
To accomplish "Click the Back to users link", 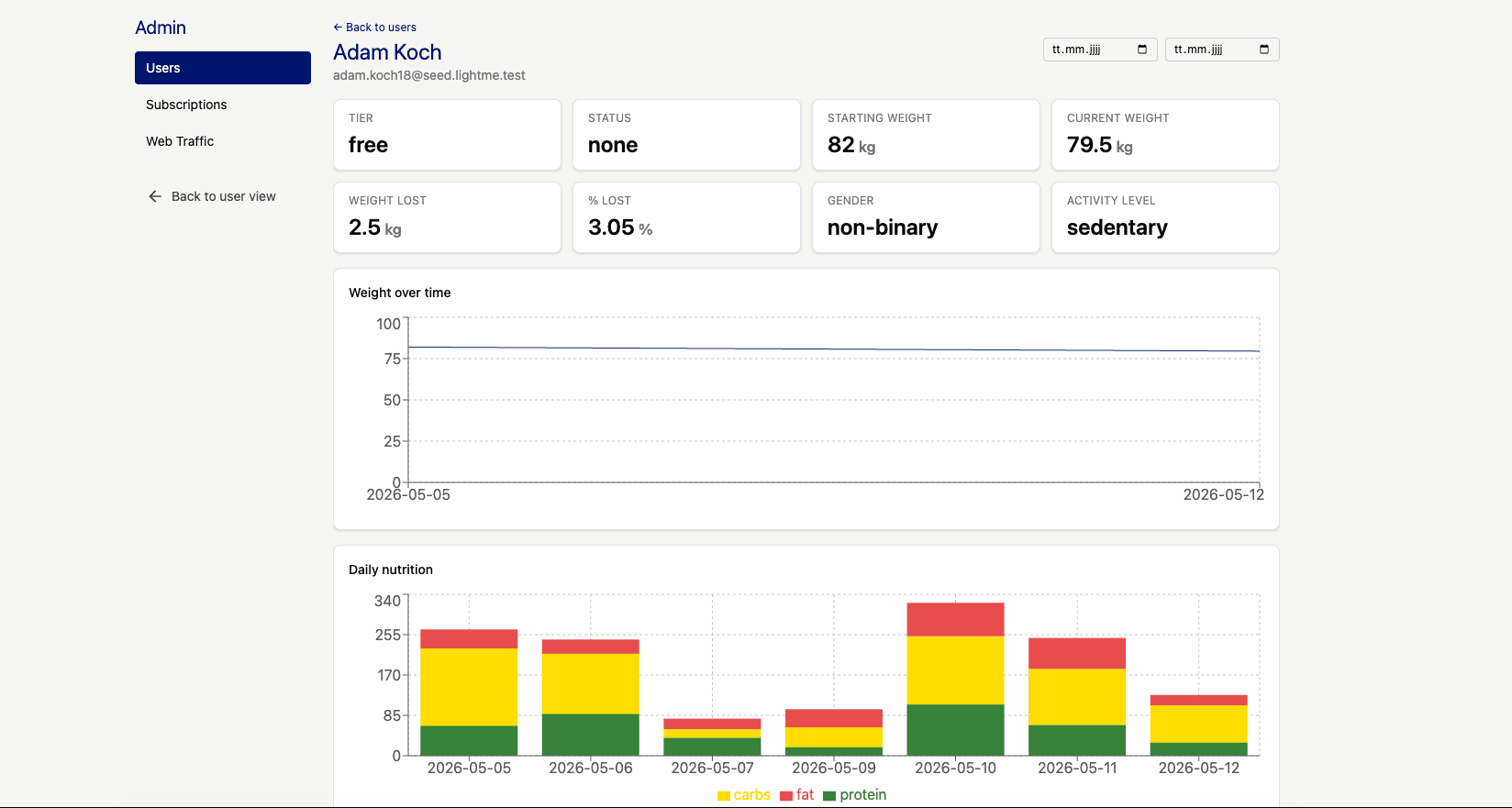I will (374, 28).
